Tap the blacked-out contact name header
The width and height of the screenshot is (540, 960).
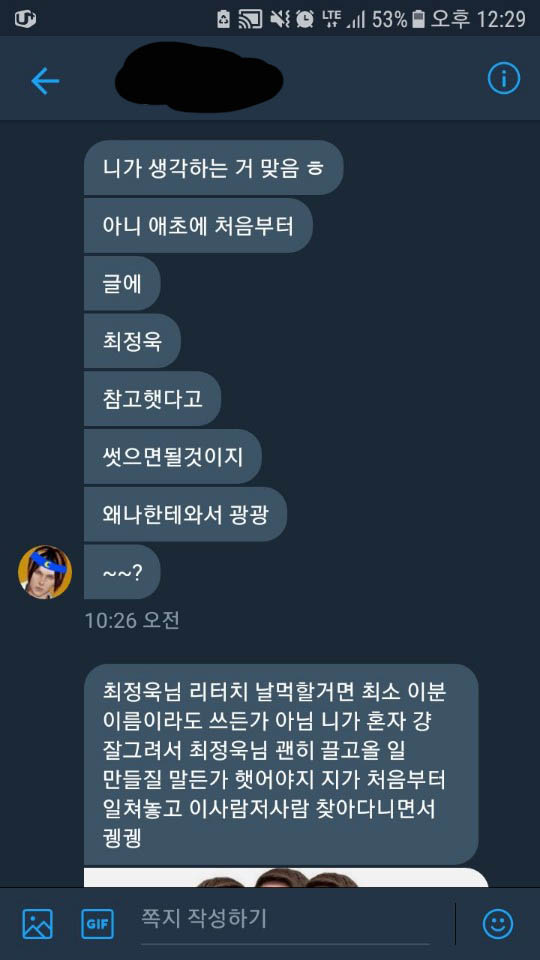click(x=199, y=77)
